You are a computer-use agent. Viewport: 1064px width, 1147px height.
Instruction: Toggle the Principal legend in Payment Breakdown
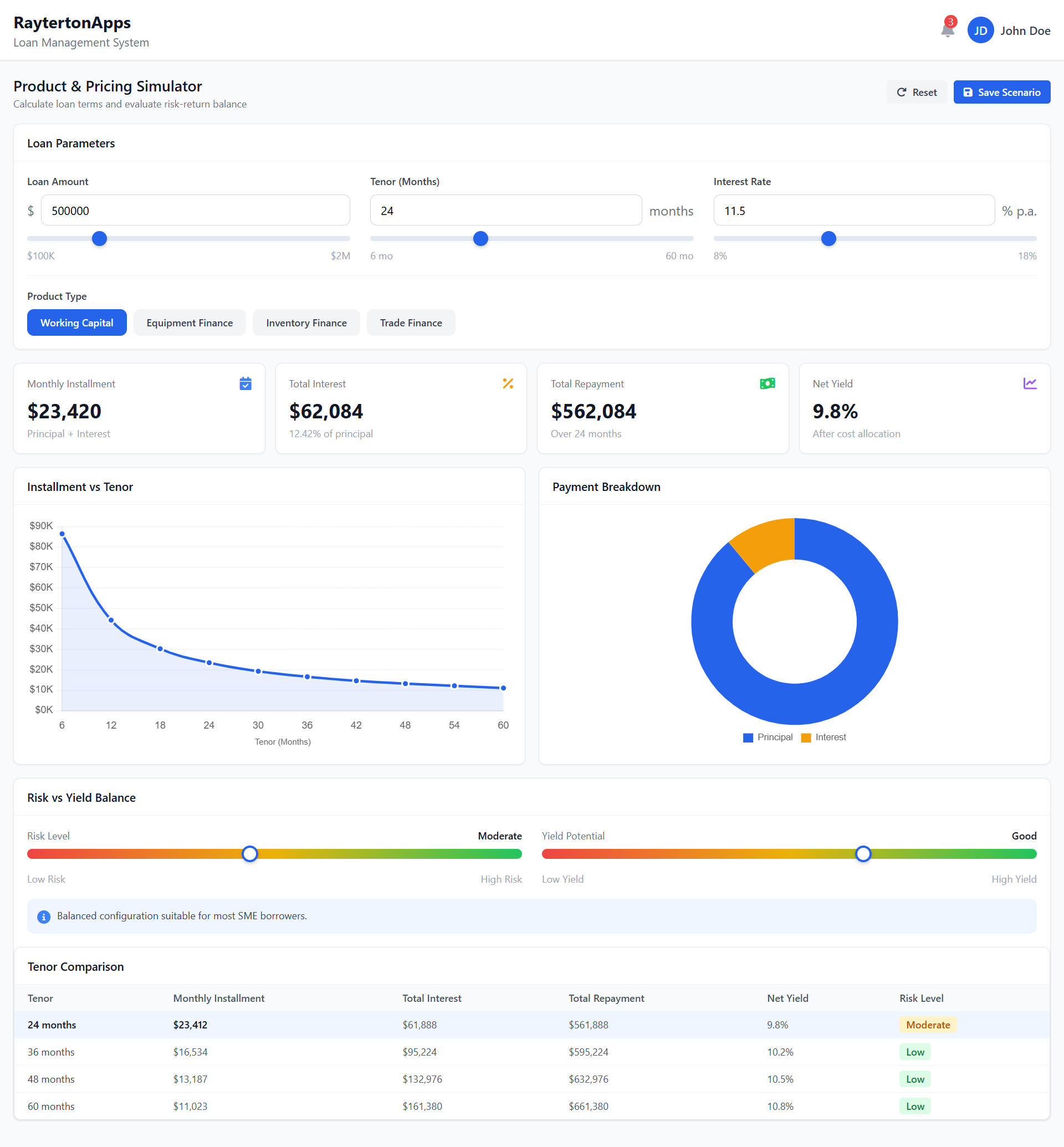click(768, 737)
